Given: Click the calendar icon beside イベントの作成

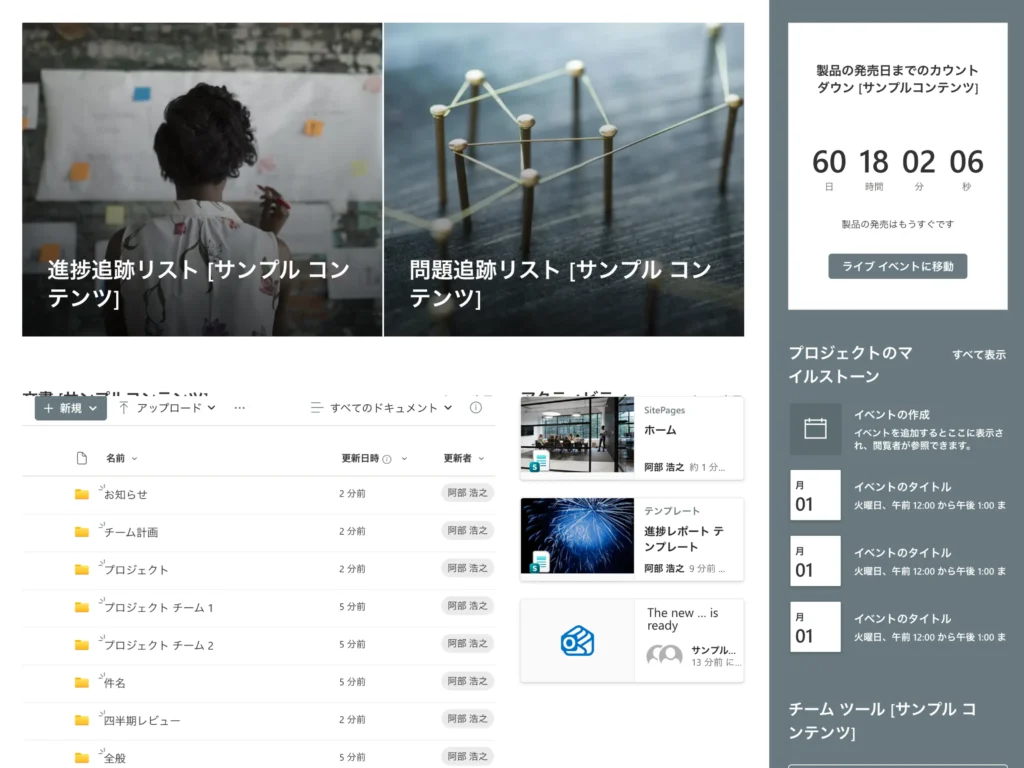Looking at the screenshot, I should coord(815,429).
